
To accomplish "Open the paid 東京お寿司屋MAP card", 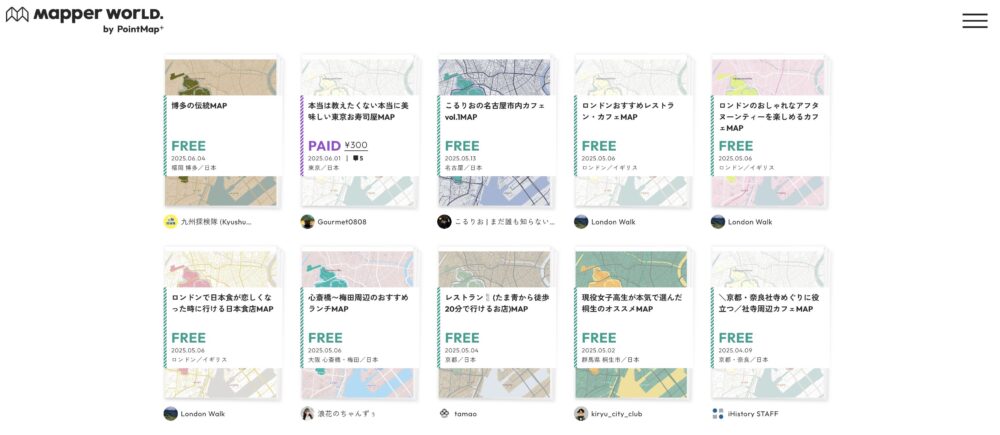I will pyautogui.click(x=358, y=133).
